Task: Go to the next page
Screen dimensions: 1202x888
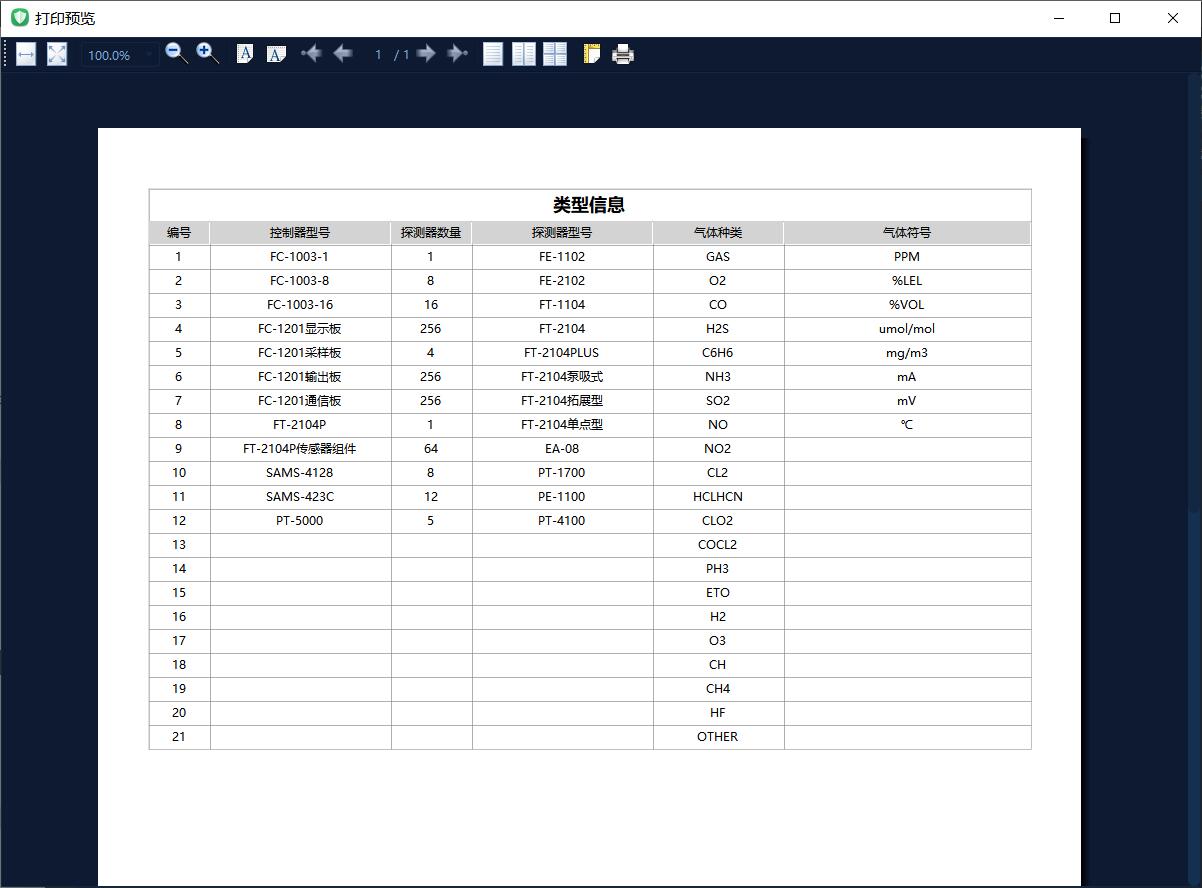Action: pos(426,54)
